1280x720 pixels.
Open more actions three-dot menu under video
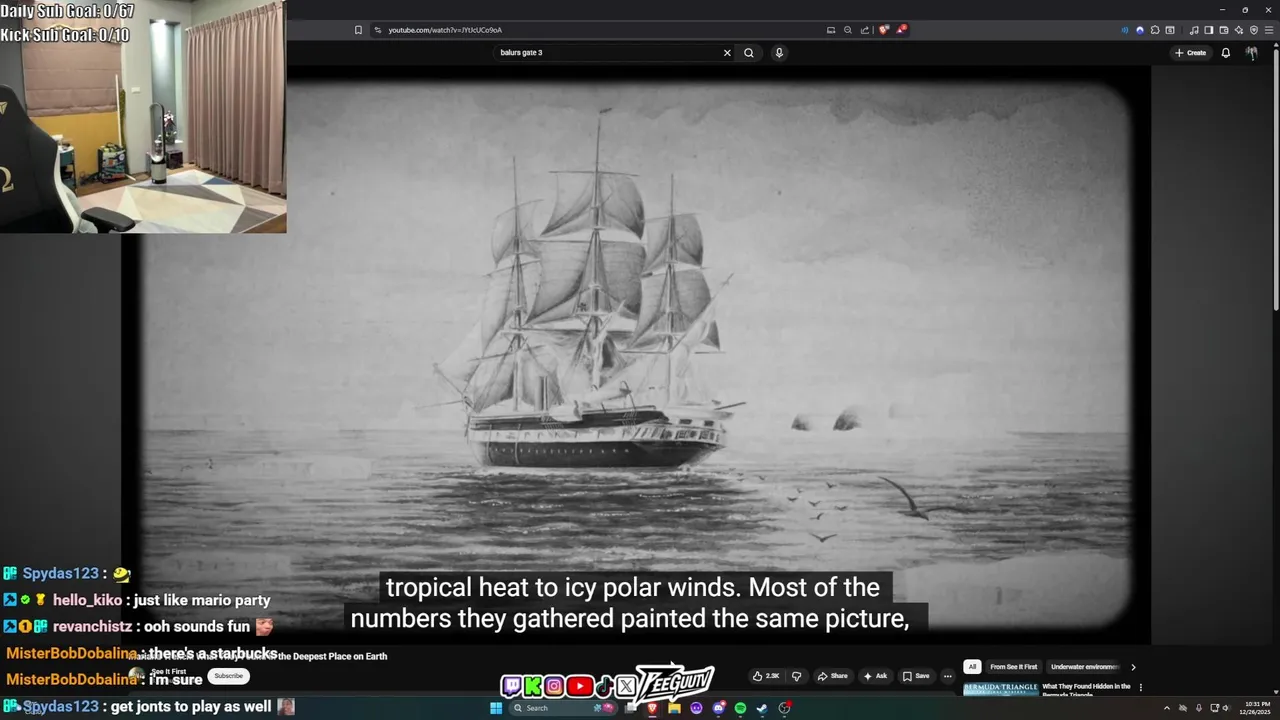[x=948, y=676]
